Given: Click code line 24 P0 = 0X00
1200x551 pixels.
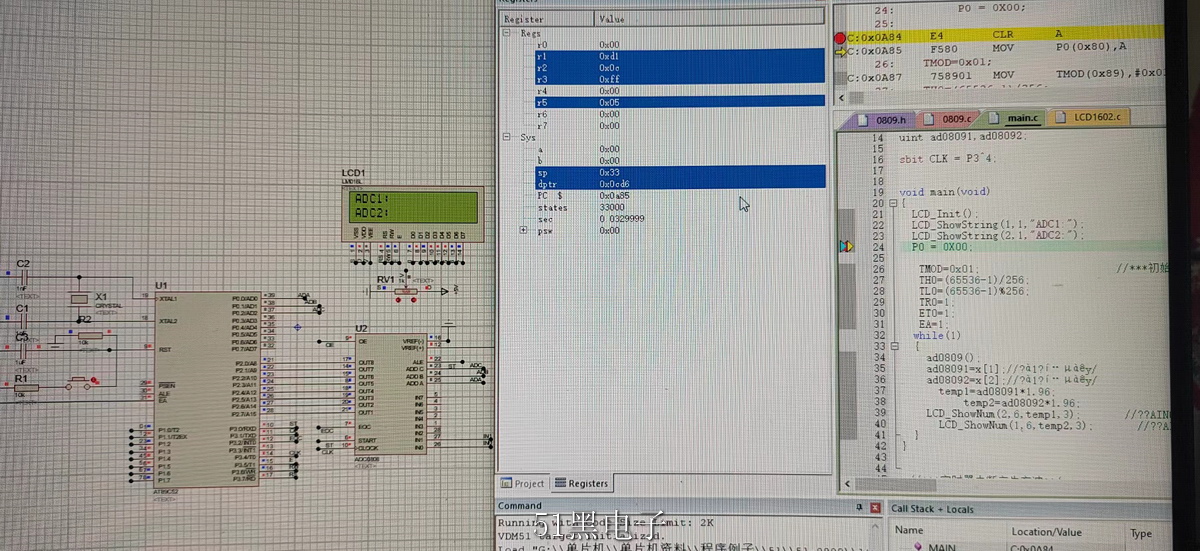Looking at the screenshot, I should point(941,246).
